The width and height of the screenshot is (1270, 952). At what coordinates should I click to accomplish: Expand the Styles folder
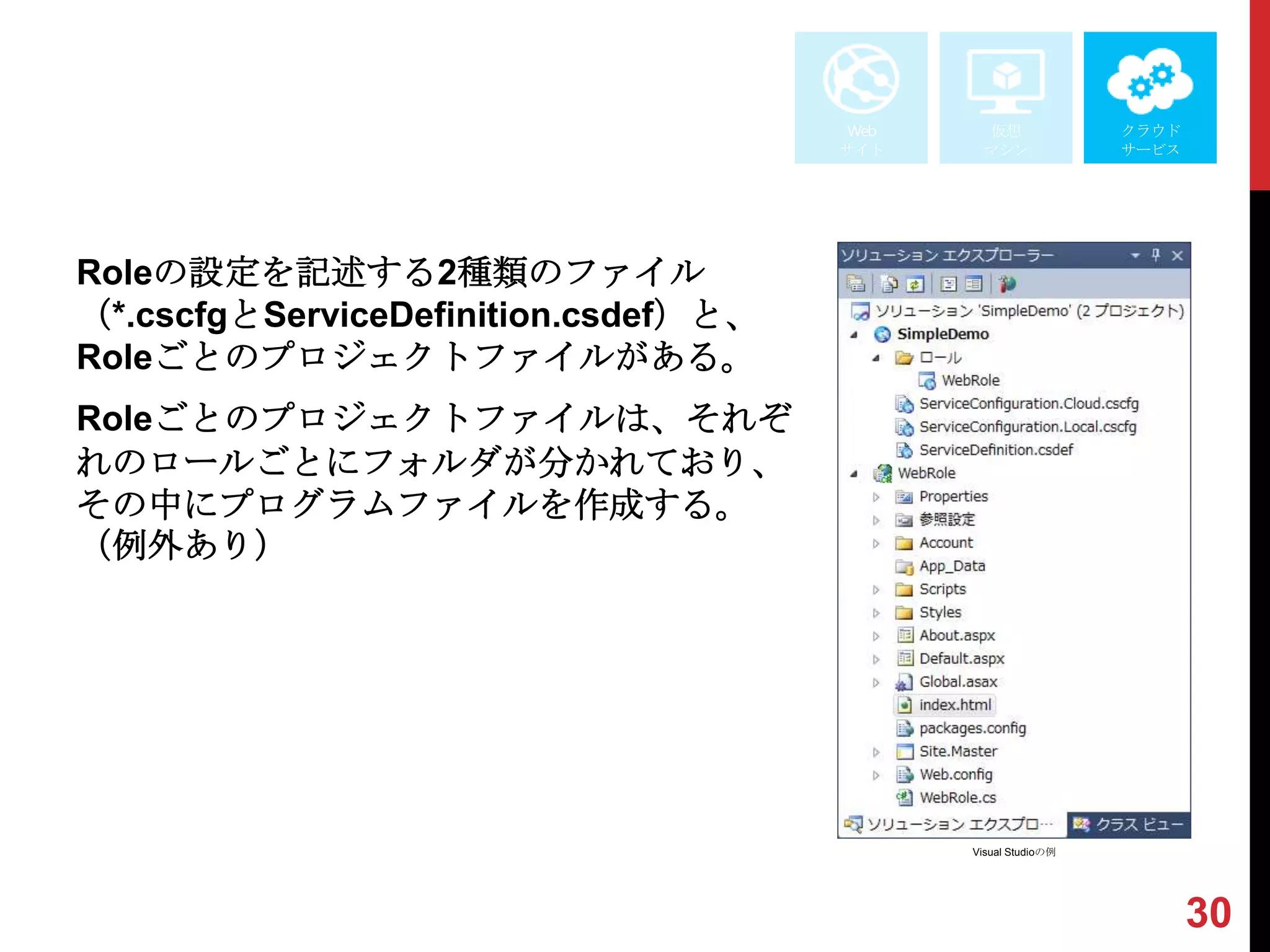876,613
